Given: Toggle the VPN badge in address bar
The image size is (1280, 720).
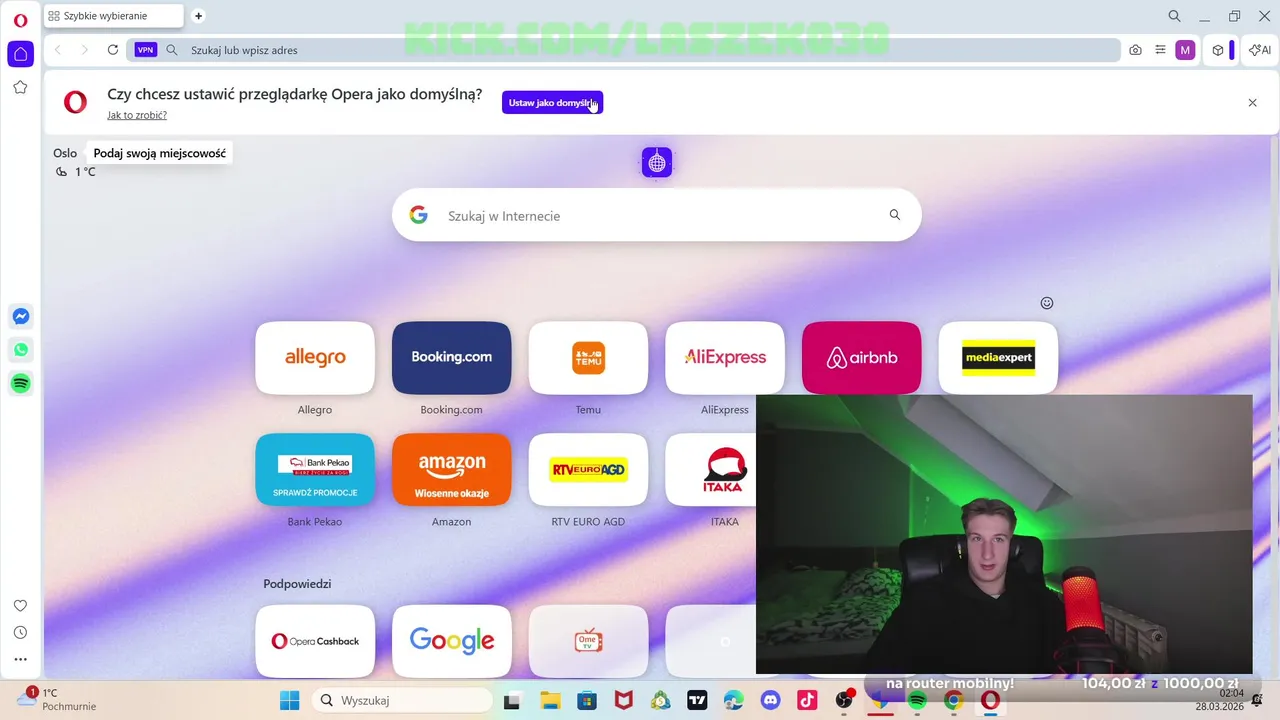Looking at the screenshot, I should point(146,50).
